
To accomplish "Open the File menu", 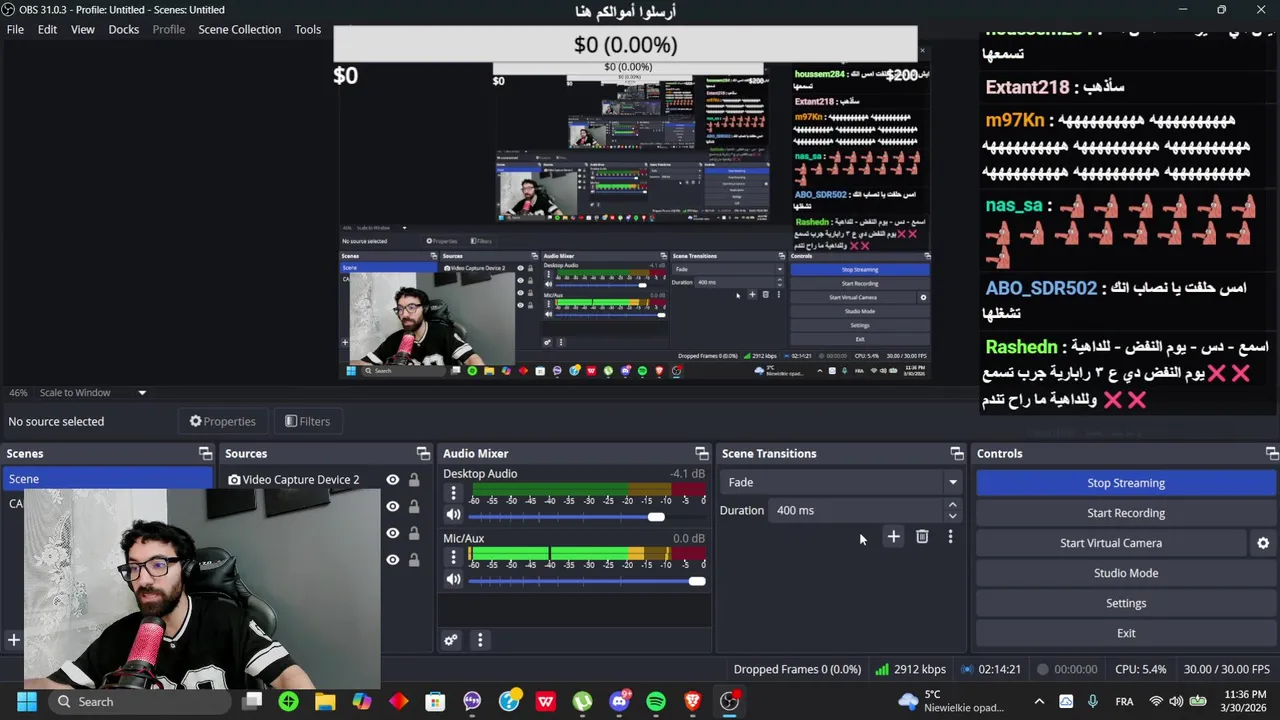I will point(16,29).
